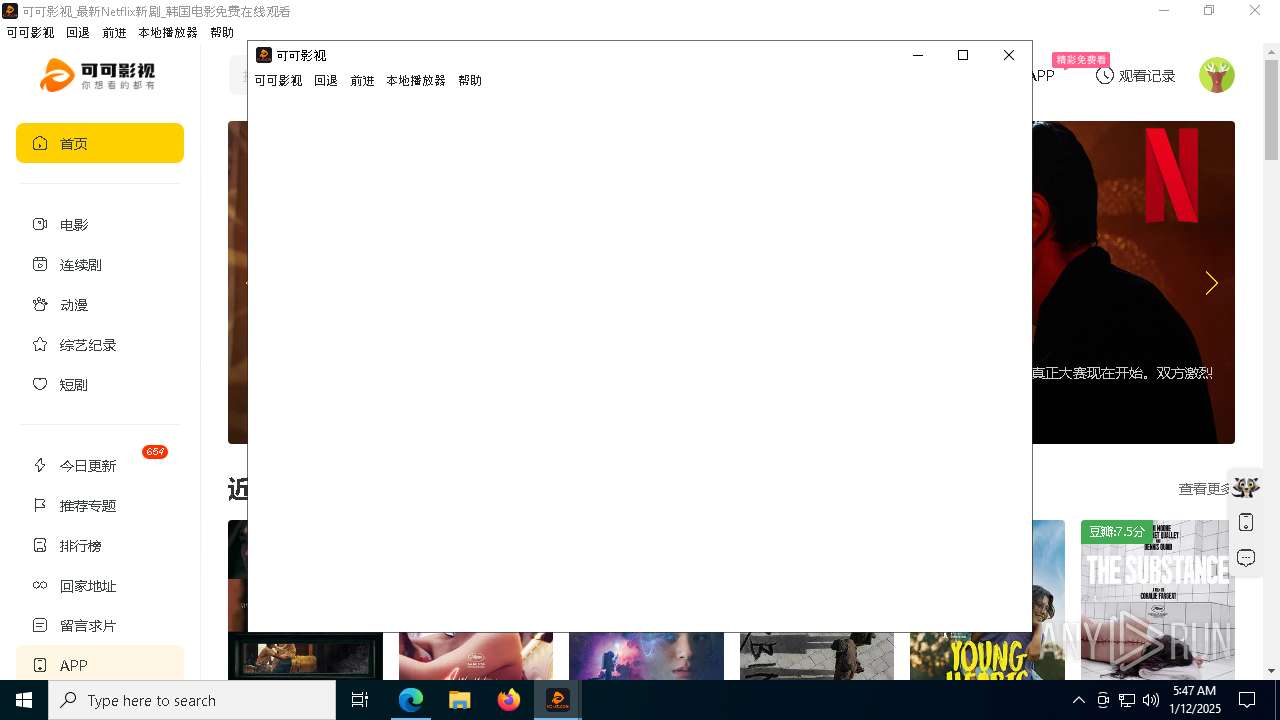Screen dimensions: 1280x720
Task: Open the Windows Start menu
Action: click(24, 700)
